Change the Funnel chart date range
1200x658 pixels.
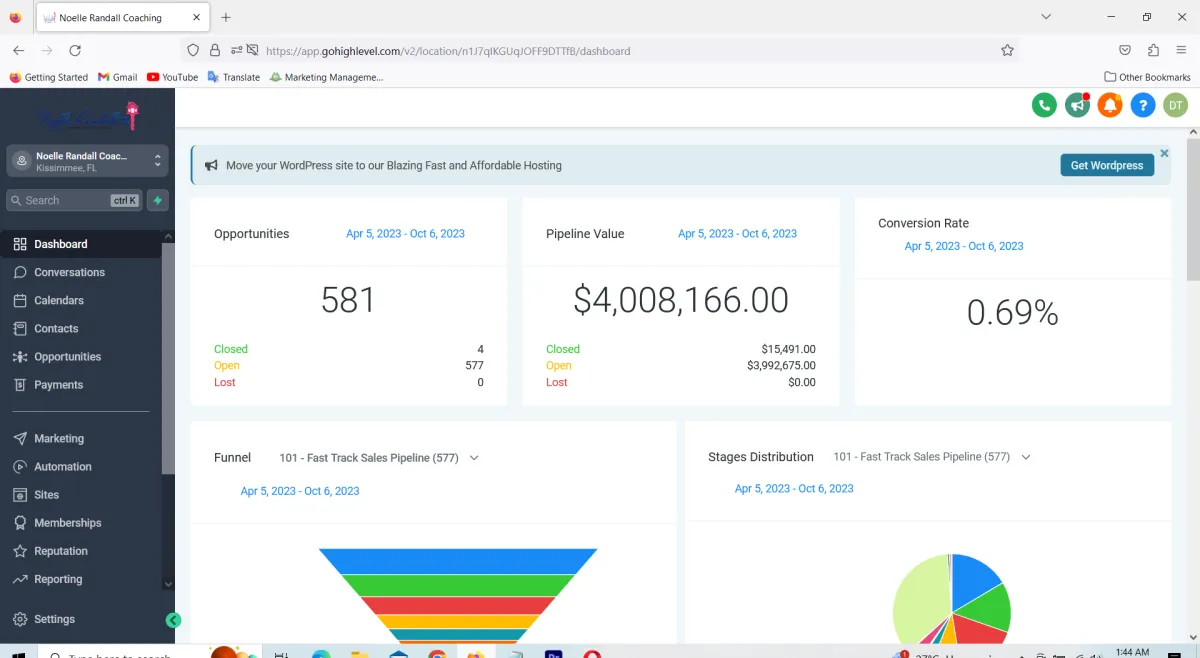tap(300, 491)
